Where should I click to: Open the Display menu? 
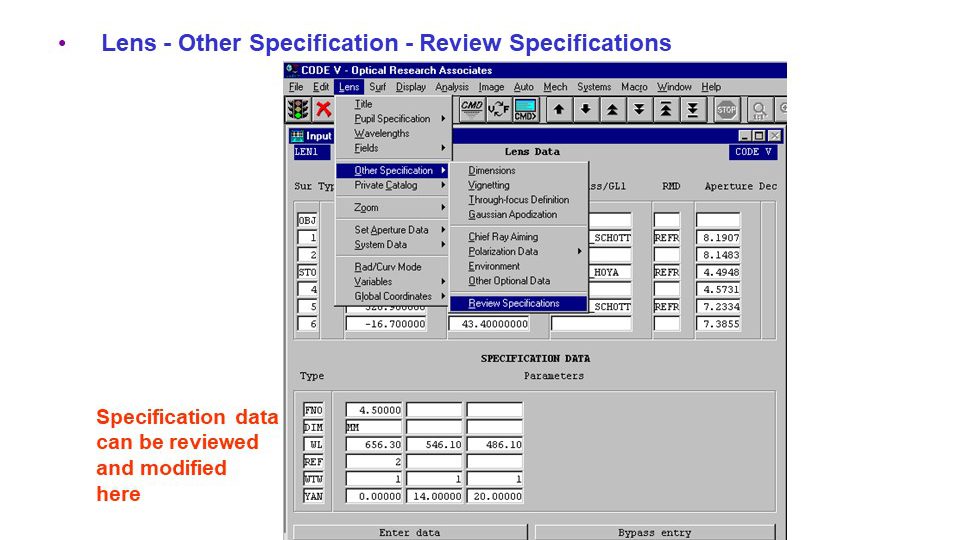click(411, 87)
